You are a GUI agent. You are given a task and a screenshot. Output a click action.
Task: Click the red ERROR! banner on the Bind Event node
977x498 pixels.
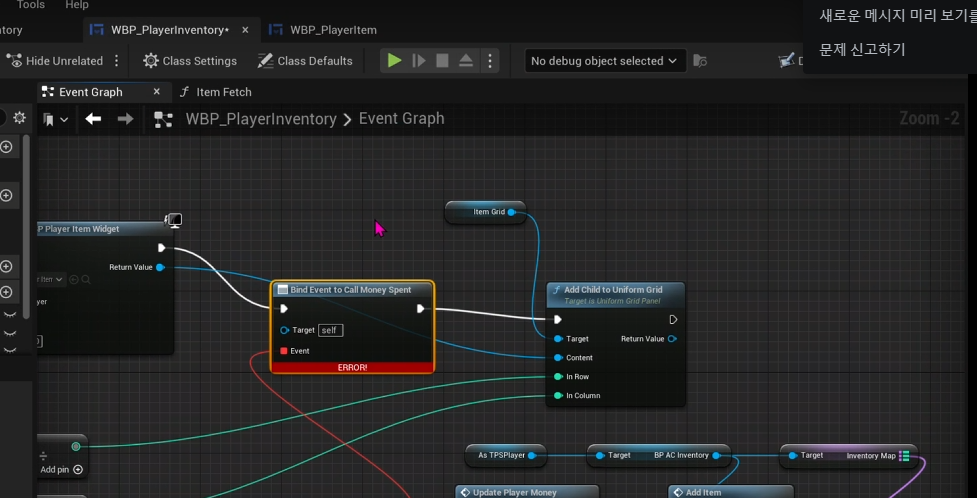[353, 368]
